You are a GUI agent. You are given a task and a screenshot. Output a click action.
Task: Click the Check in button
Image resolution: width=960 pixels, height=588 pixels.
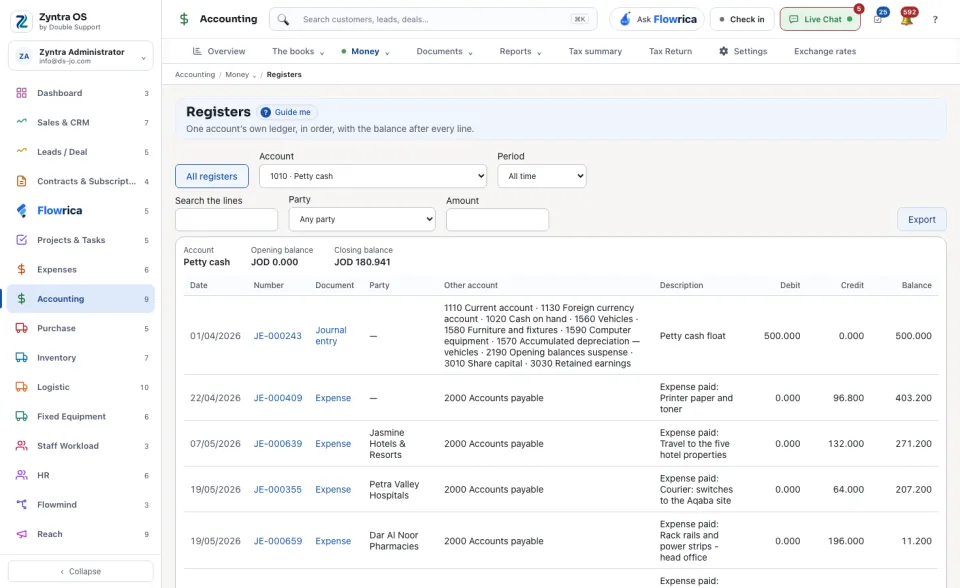pyautogui.click(x=742, y=19)
